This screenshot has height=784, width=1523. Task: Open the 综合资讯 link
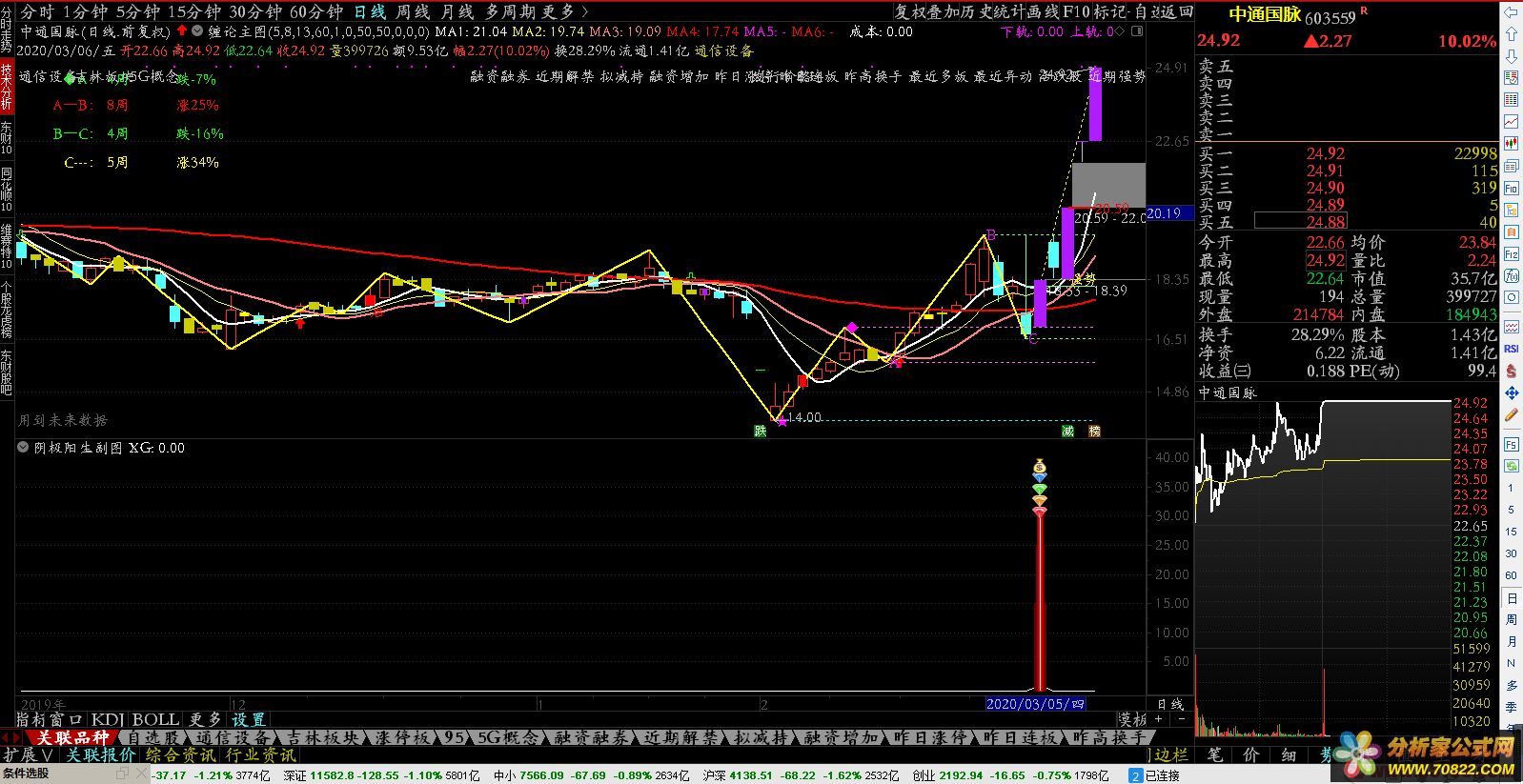[179, 754]
